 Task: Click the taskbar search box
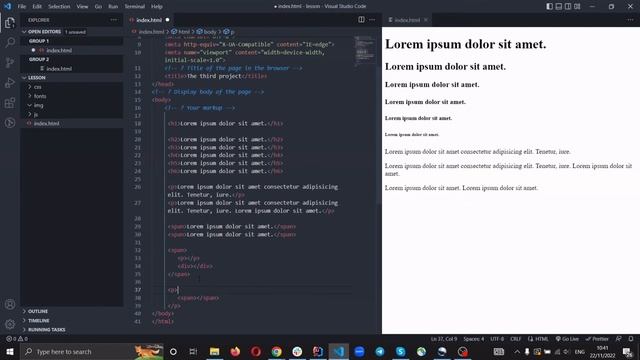(x=92, y=351)
